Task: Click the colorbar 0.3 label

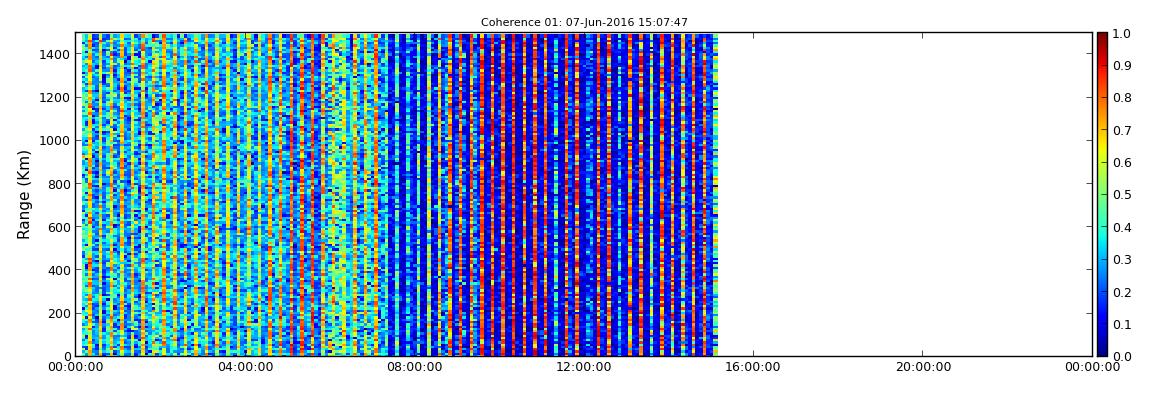Action: tap(1122, 260)
